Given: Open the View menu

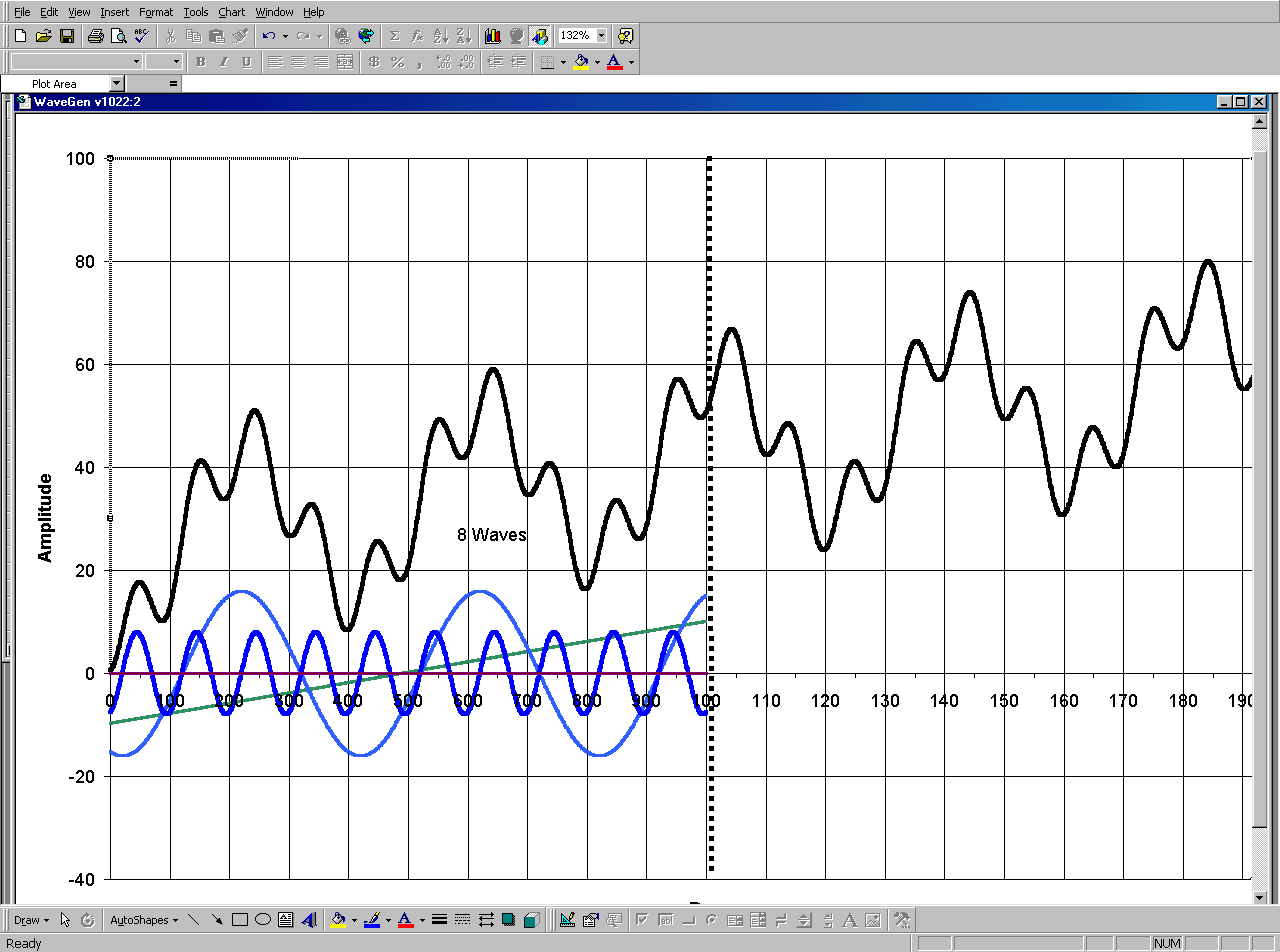Looking at the screenshot, I should pyautogui.click(x=79, y=12).
